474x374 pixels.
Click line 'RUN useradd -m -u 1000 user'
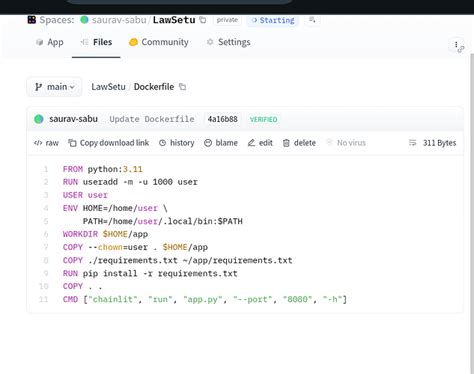coord(130,182)
